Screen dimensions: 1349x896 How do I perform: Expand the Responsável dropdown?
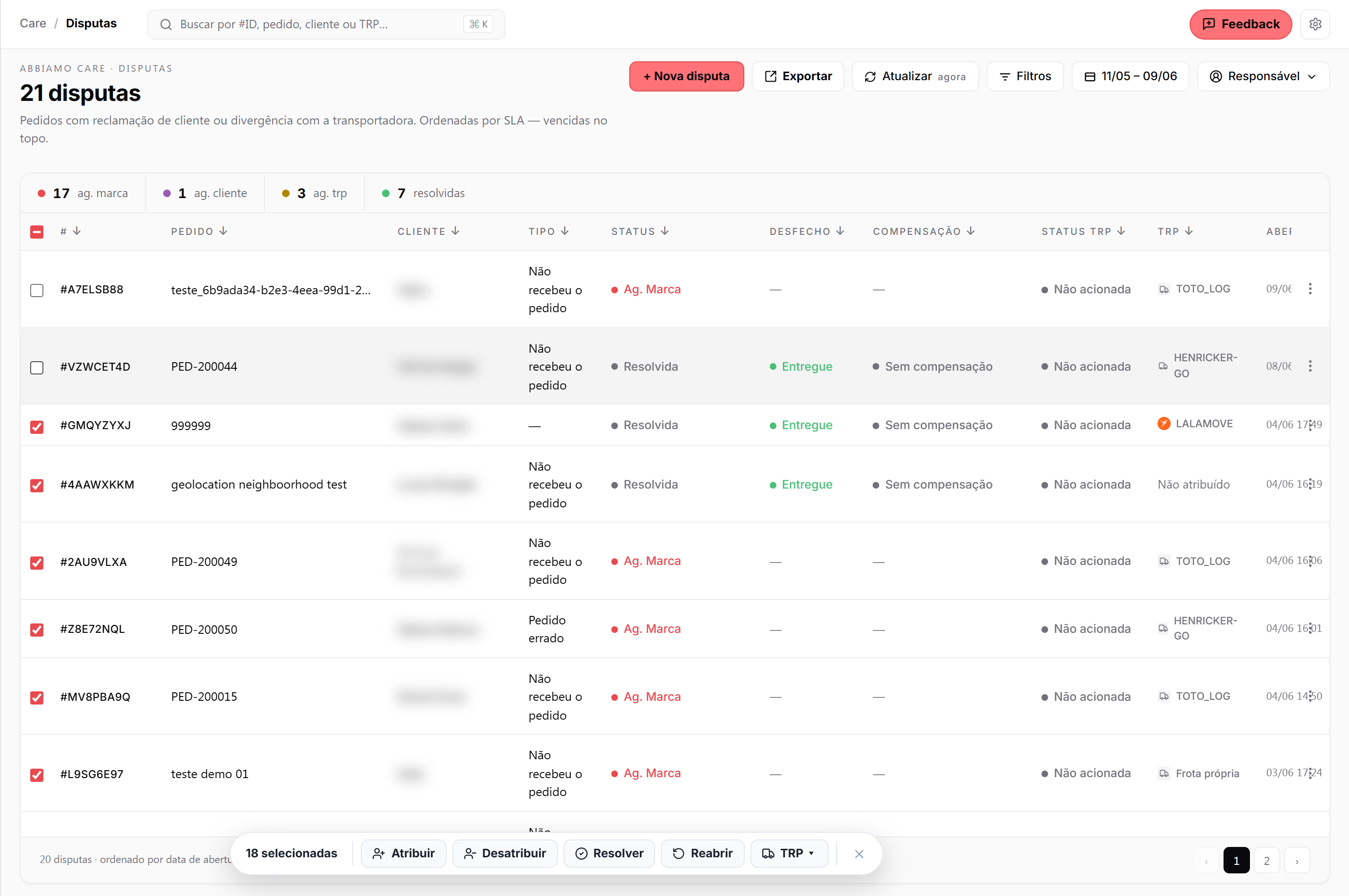(1263, 76)
